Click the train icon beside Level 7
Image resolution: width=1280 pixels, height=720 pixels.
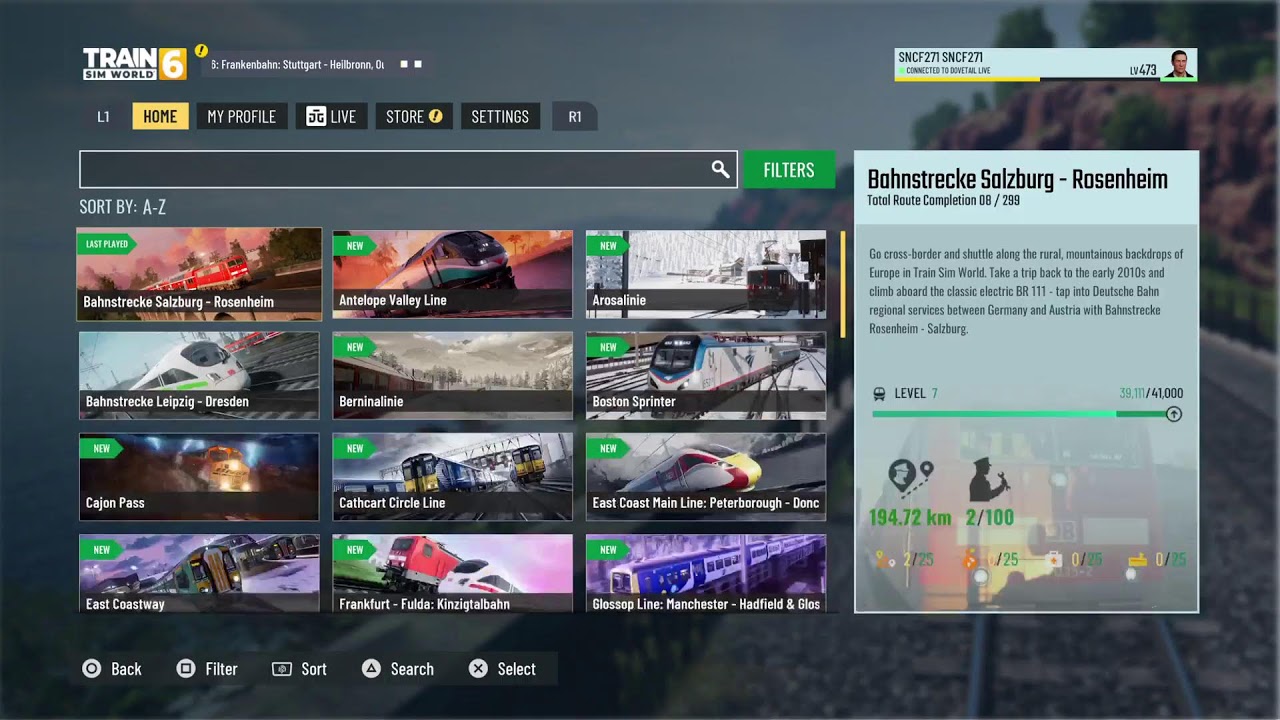pos(879,394)
